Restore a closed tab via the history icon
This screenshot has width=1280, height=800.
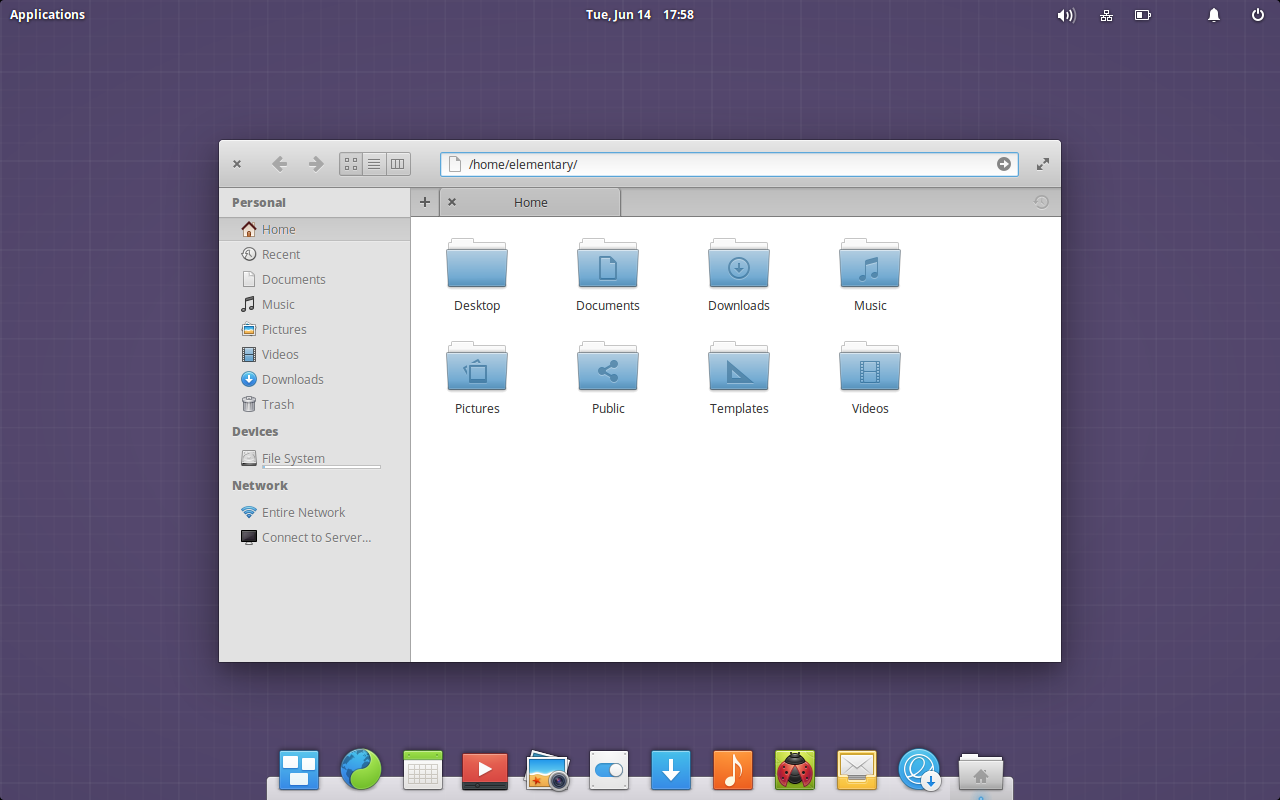pos(1041,201)
